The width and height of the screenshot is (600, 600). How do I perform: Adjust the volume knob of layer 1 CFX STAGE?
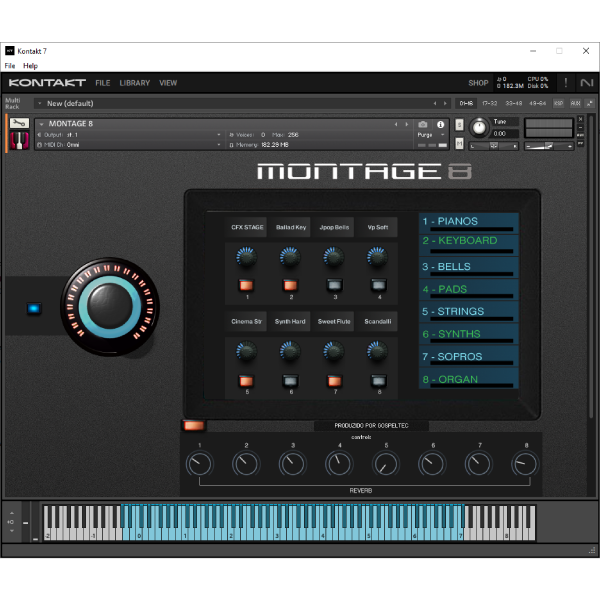pos(246,258)
